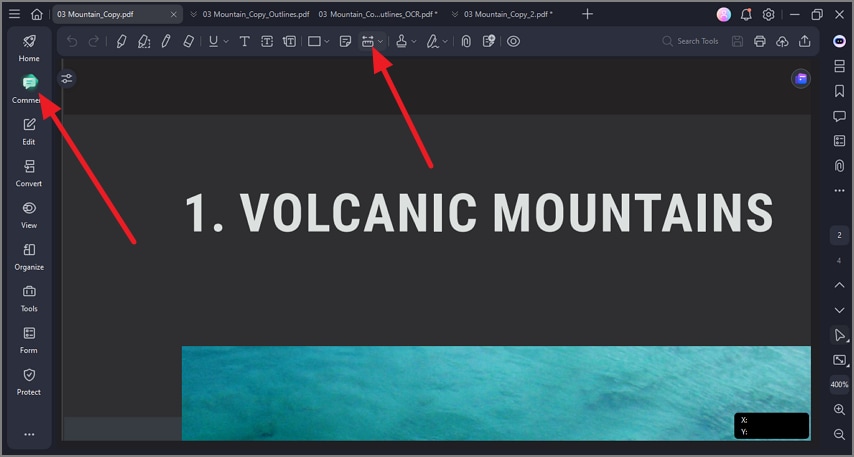The image size is (854, 457).
Task: Select the Measure tool
Action: (x=368, y=41)
